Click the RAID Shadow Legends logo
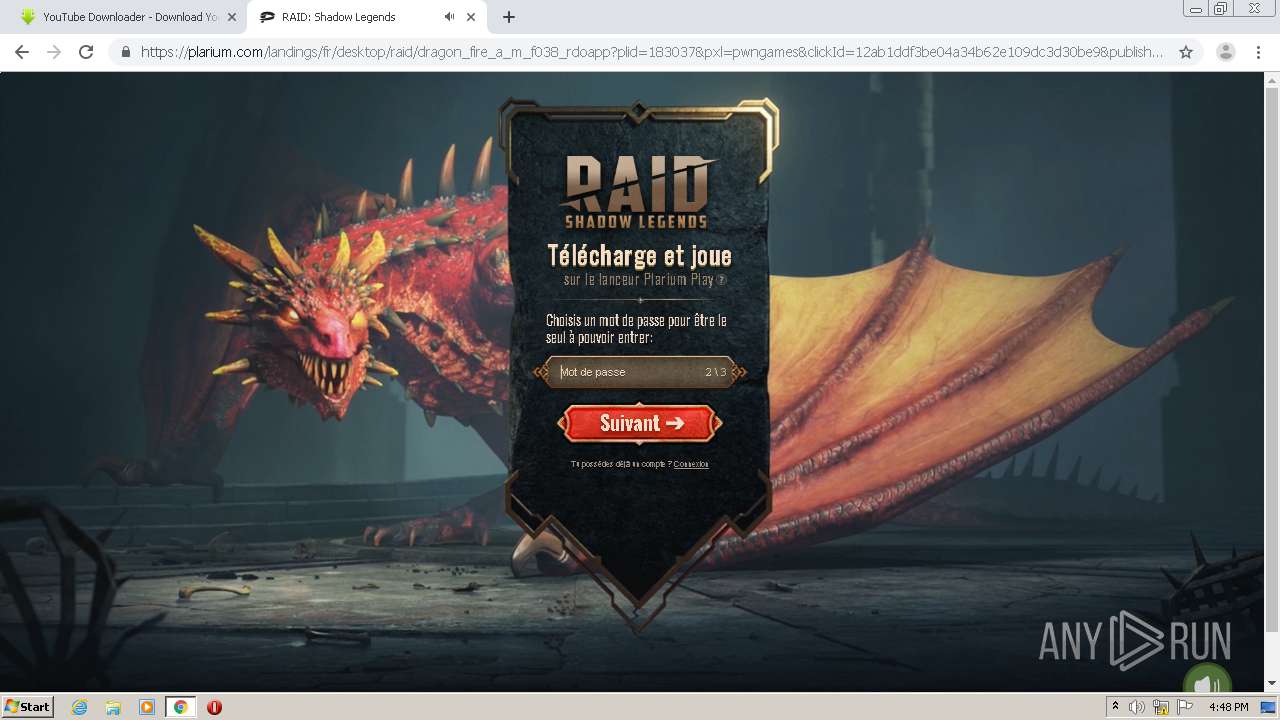This screenshot has width=1280, height=720. pos(638,191)
